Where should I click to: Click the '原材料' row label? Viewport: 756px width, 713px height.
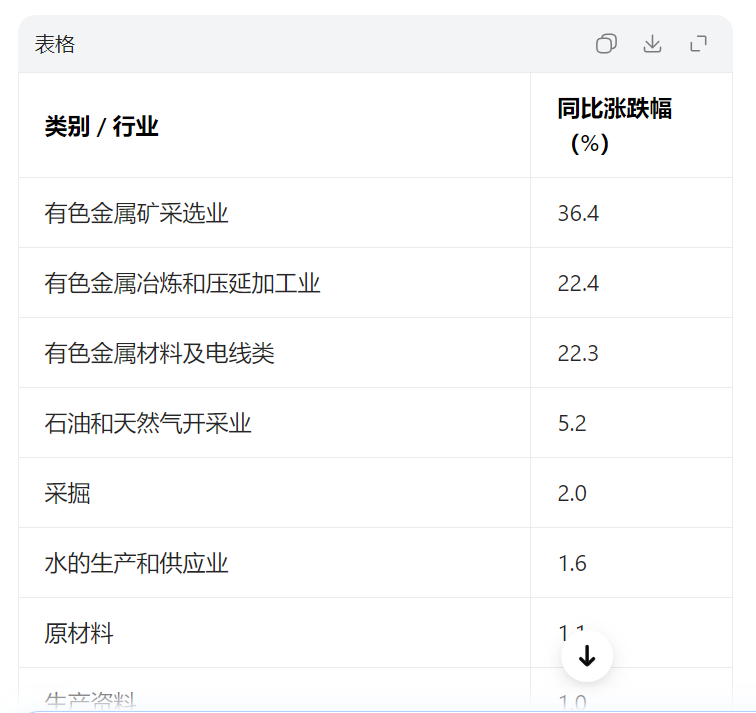point(79,633)
